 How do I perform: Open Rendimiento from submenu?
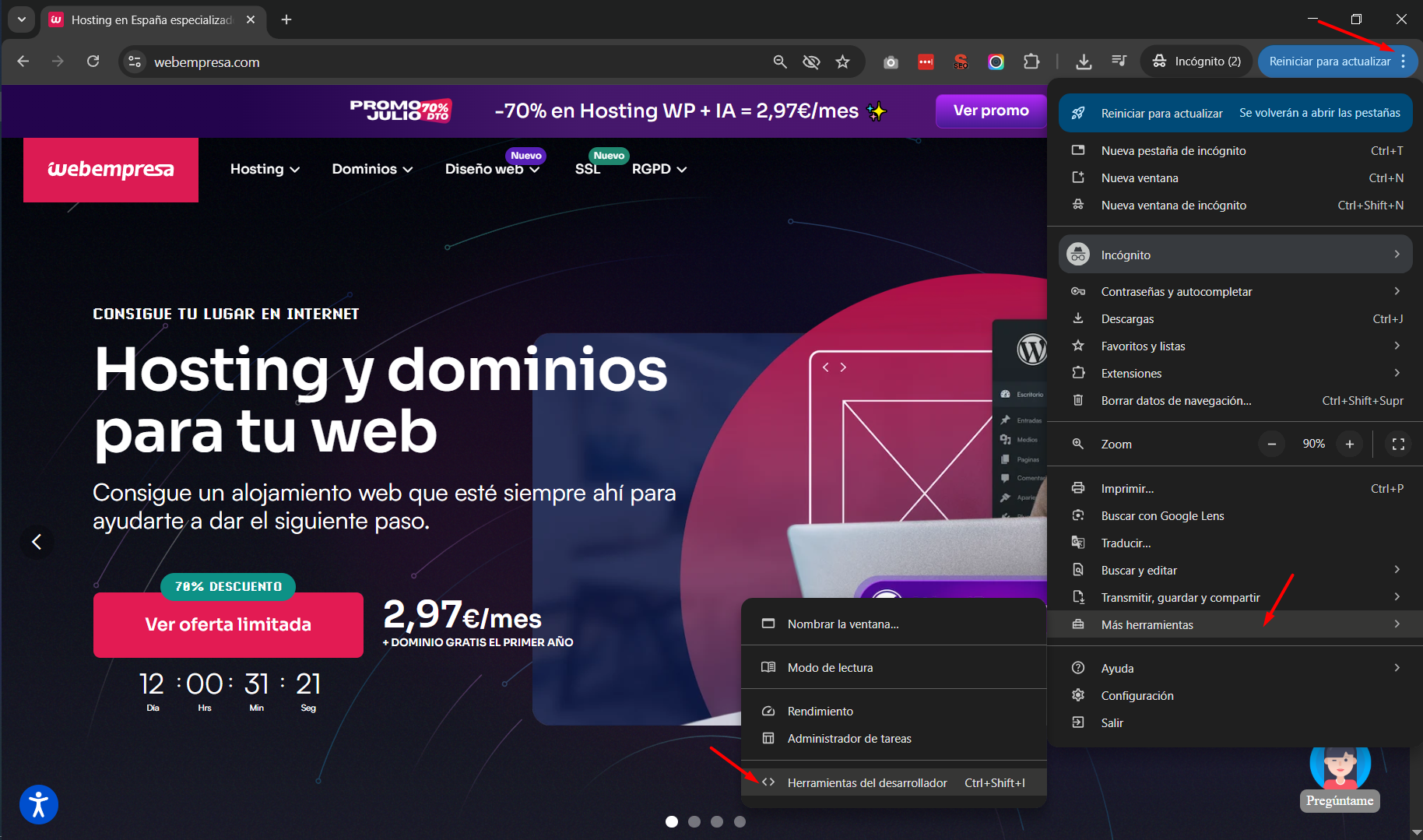(894, 711)
